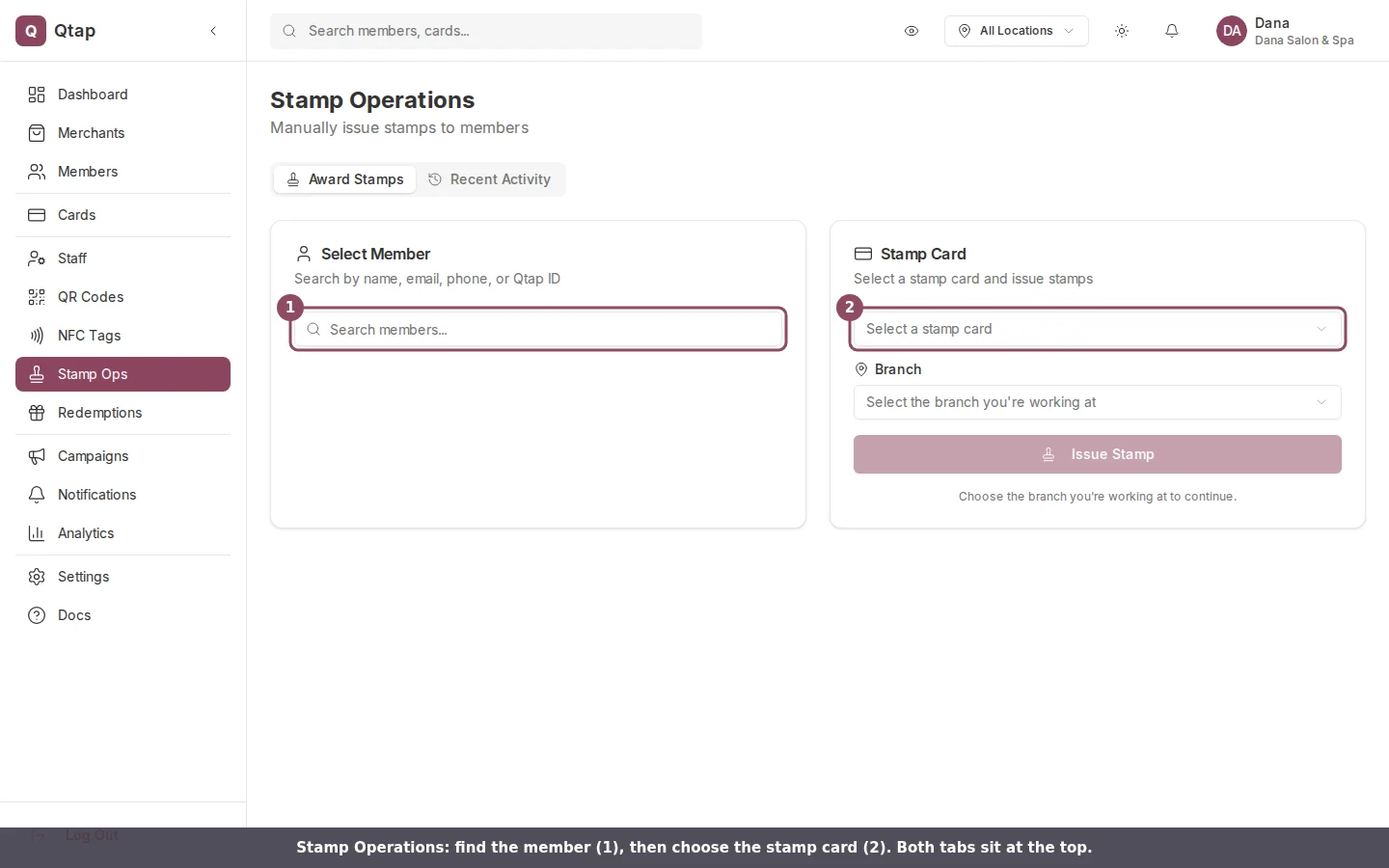Image resolution: width=1389 pixels, height=868 pixels.
Task: Click the Analytics bar chart icon
Action: [37, 533]
